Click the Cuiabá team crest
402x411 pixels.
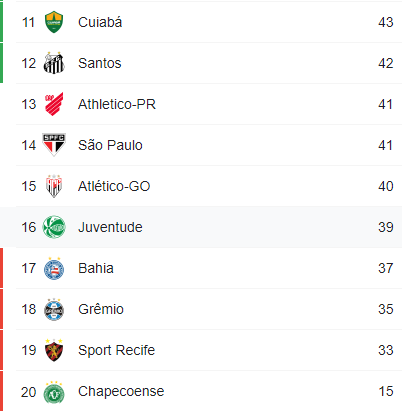pos(54,22)
